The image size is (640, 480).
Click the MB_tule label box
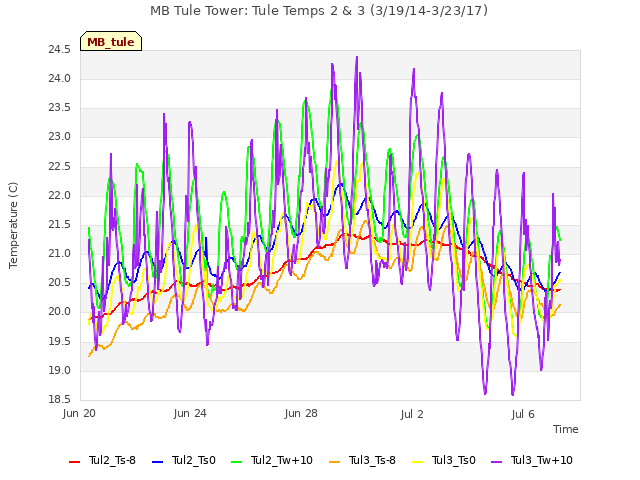(x=111, y=41)
